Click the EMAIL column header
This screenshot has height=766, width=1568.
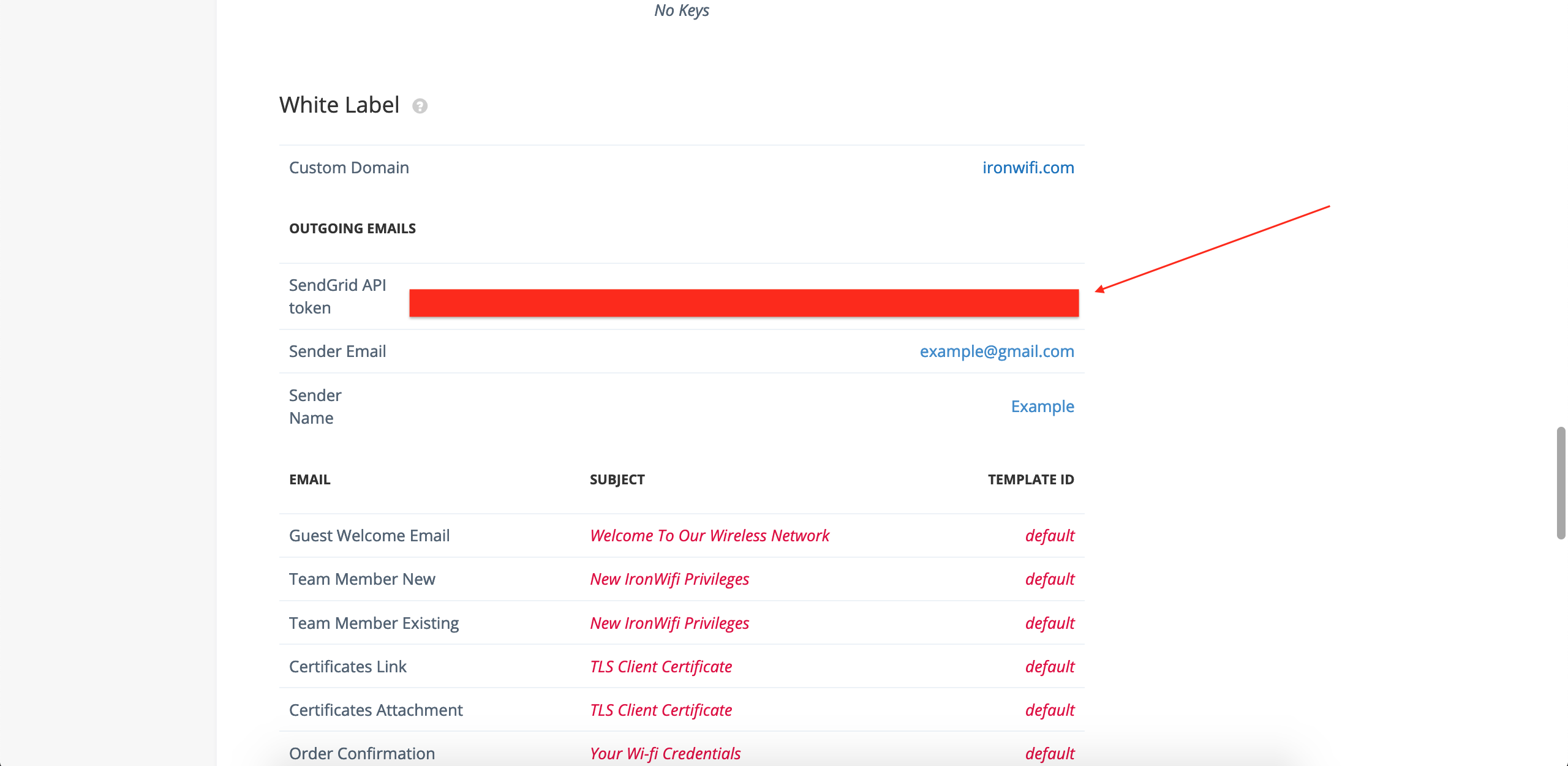point(309,479)
